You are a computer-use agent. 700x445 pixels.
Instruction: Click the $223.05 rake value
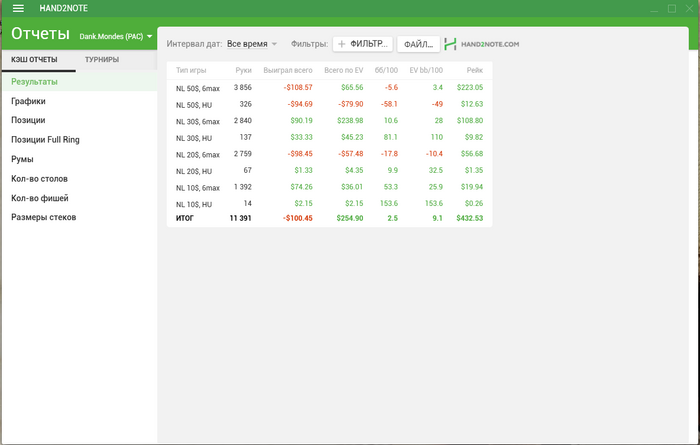coord(470,87)
